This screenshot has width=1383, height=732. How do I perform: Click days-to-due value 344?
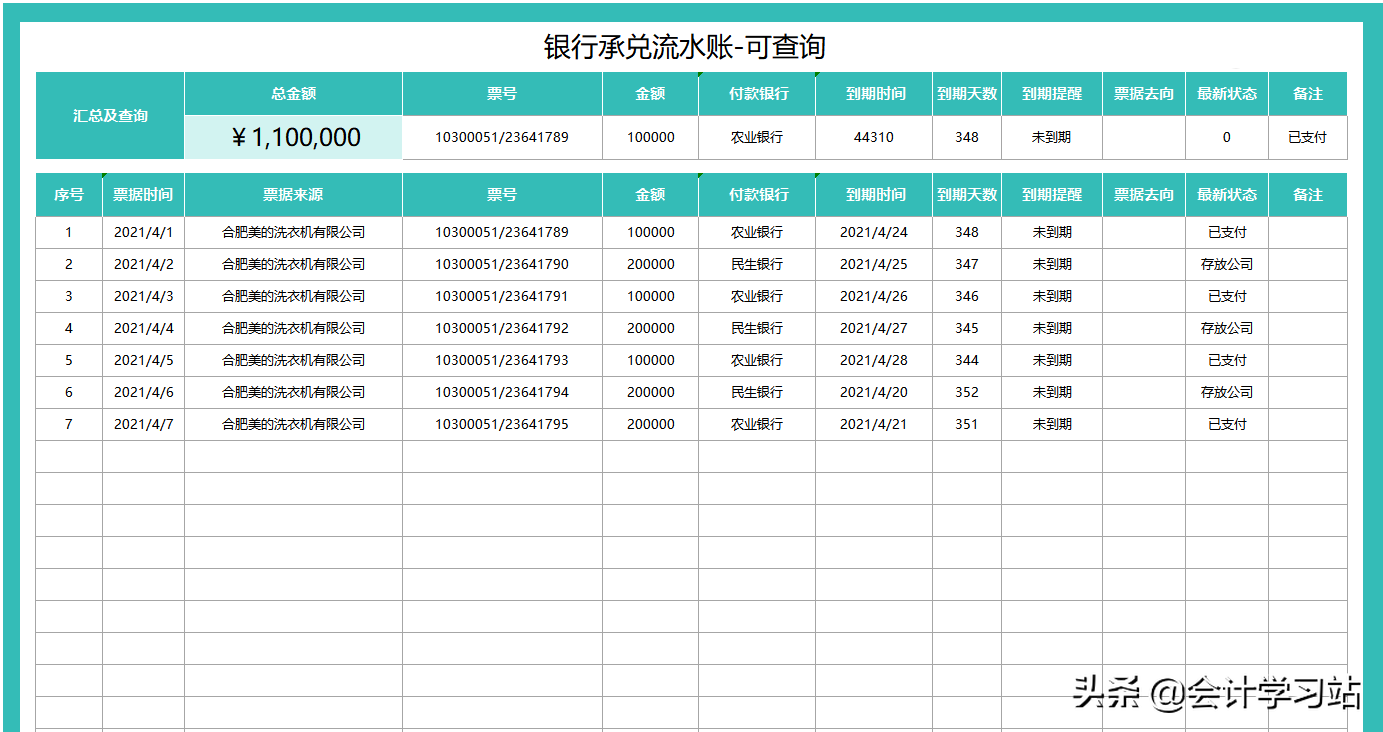[967, 360]
